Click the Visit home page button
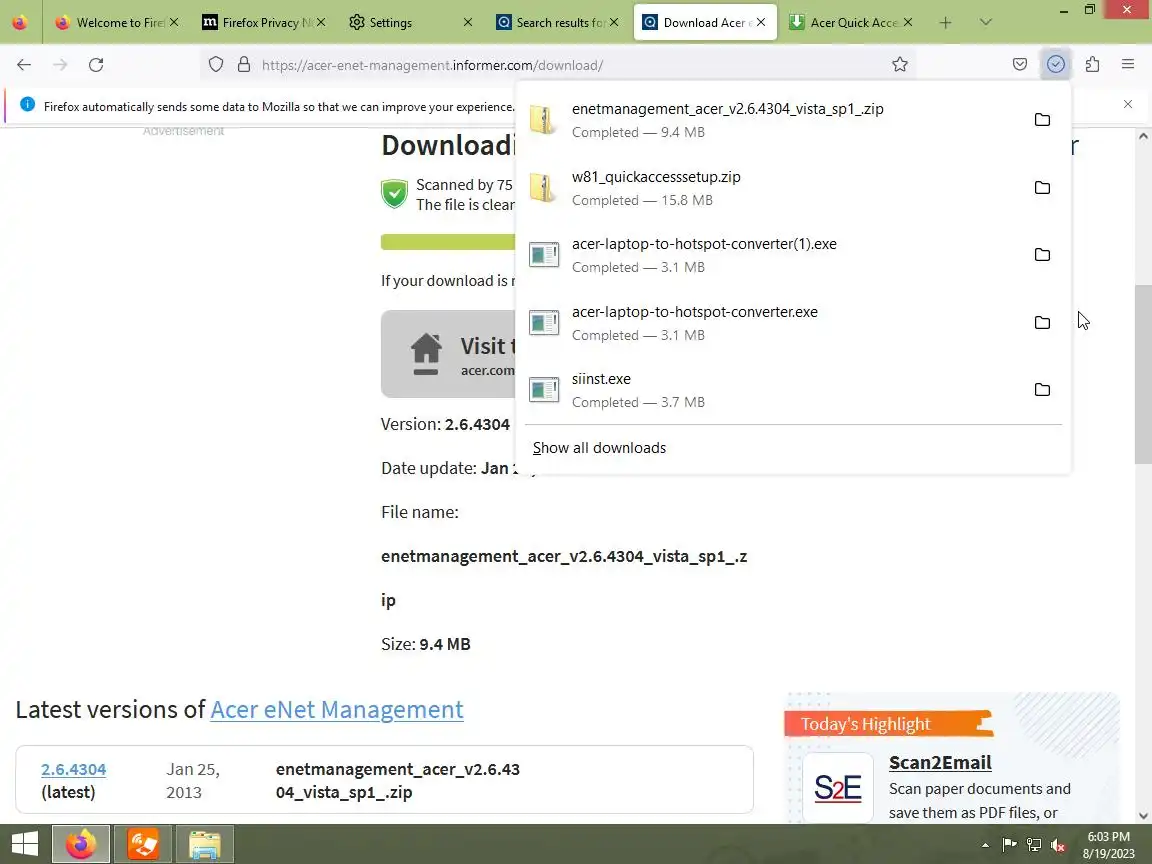This screenshot has height=864, width=1152. [448, 354]
